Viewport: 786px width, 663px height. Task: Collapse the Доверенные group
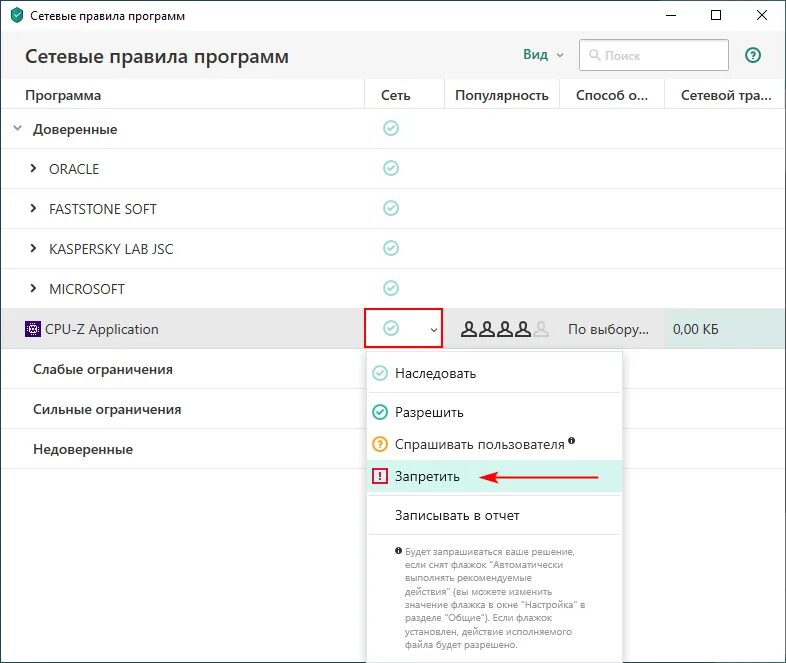click(x=18, y=128)
